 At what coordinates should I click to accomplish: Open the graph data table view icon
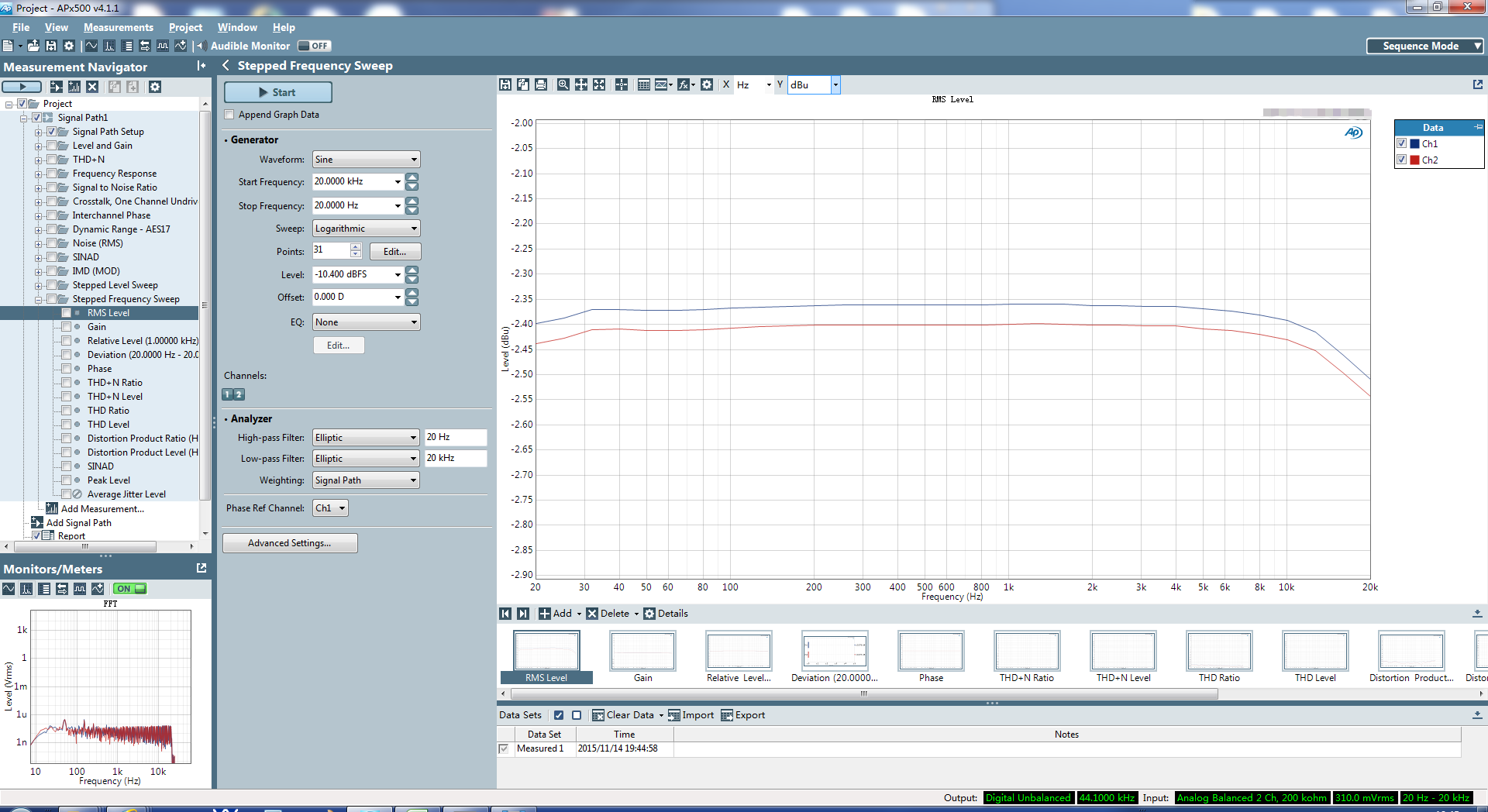pos(643,84)
